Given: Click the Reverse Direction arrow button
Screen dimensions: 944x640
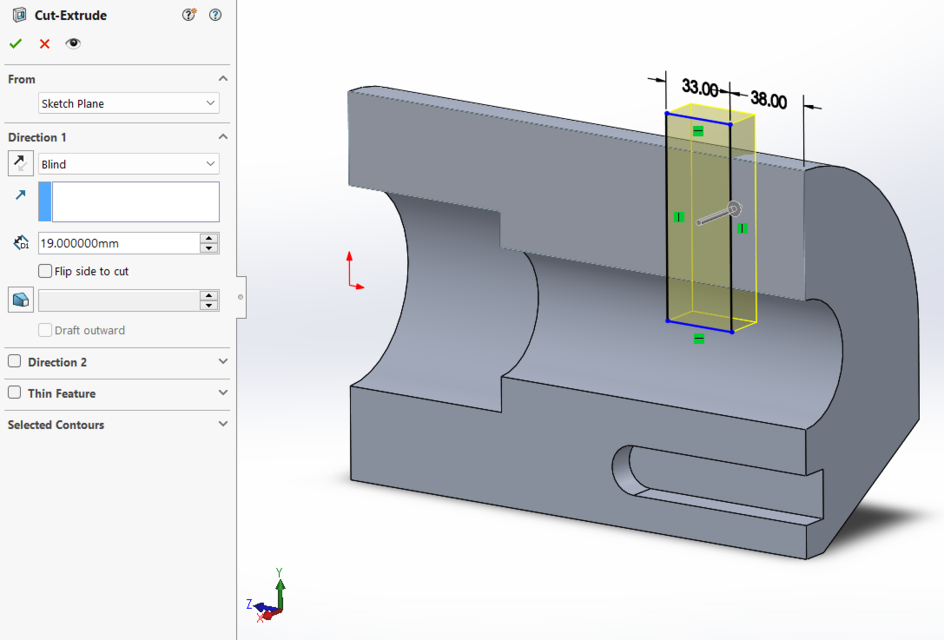Looking at the screenshot, I should (20, 164).
